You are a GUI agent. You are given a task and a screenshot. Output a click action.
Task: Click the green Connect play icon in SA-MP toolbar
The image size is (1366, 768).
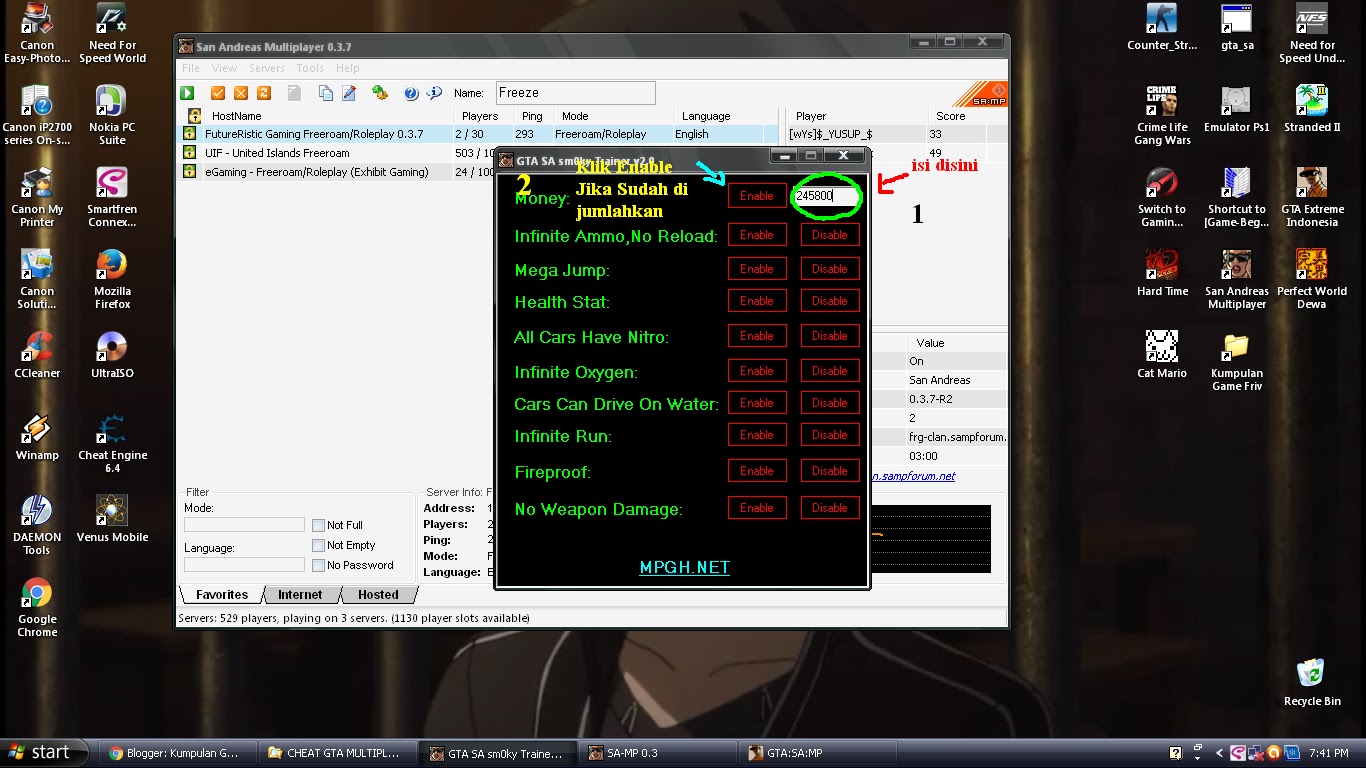[187, 93]
